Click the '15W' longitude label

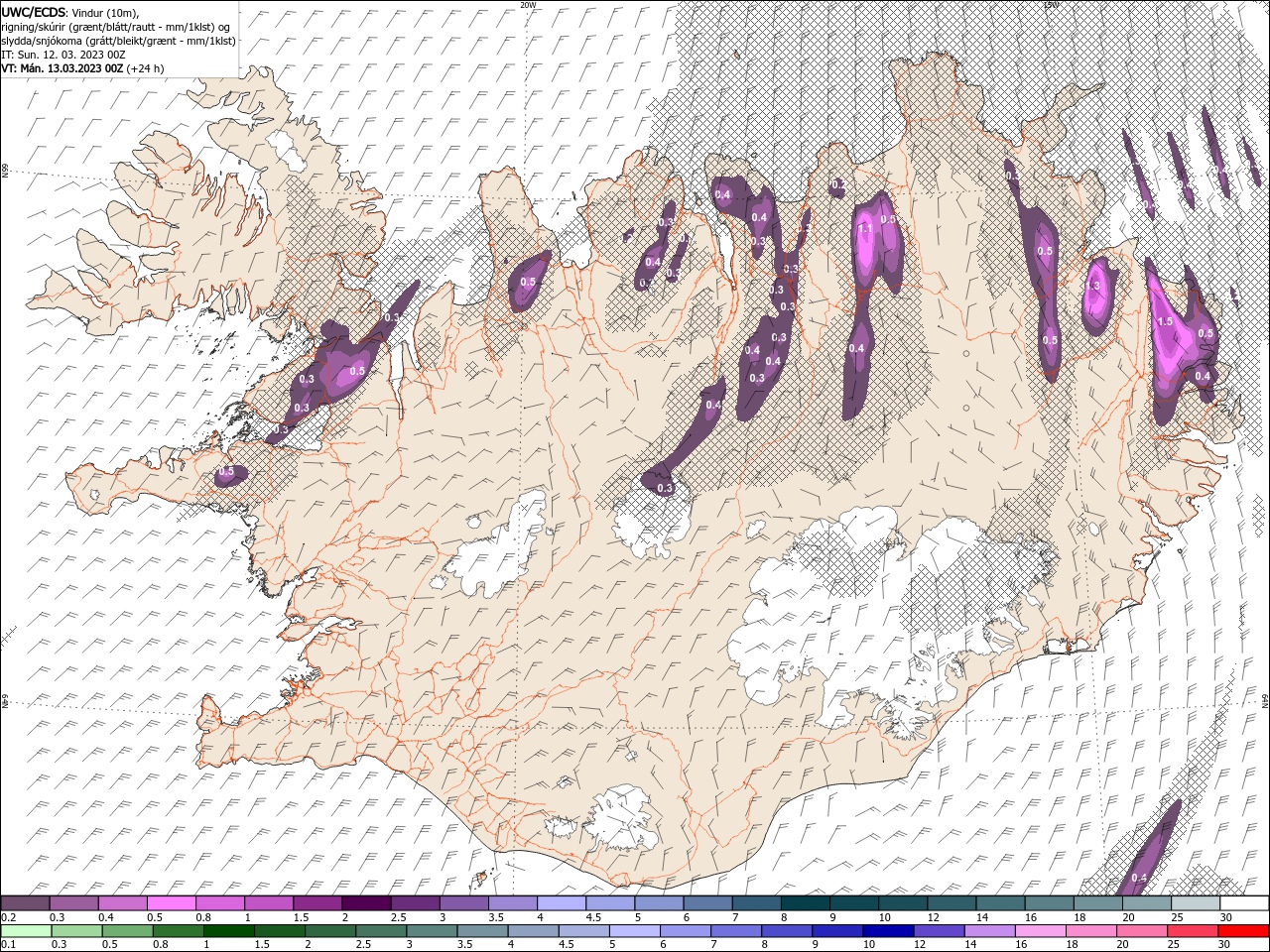pyautogui.click(x=1051, y=5)
